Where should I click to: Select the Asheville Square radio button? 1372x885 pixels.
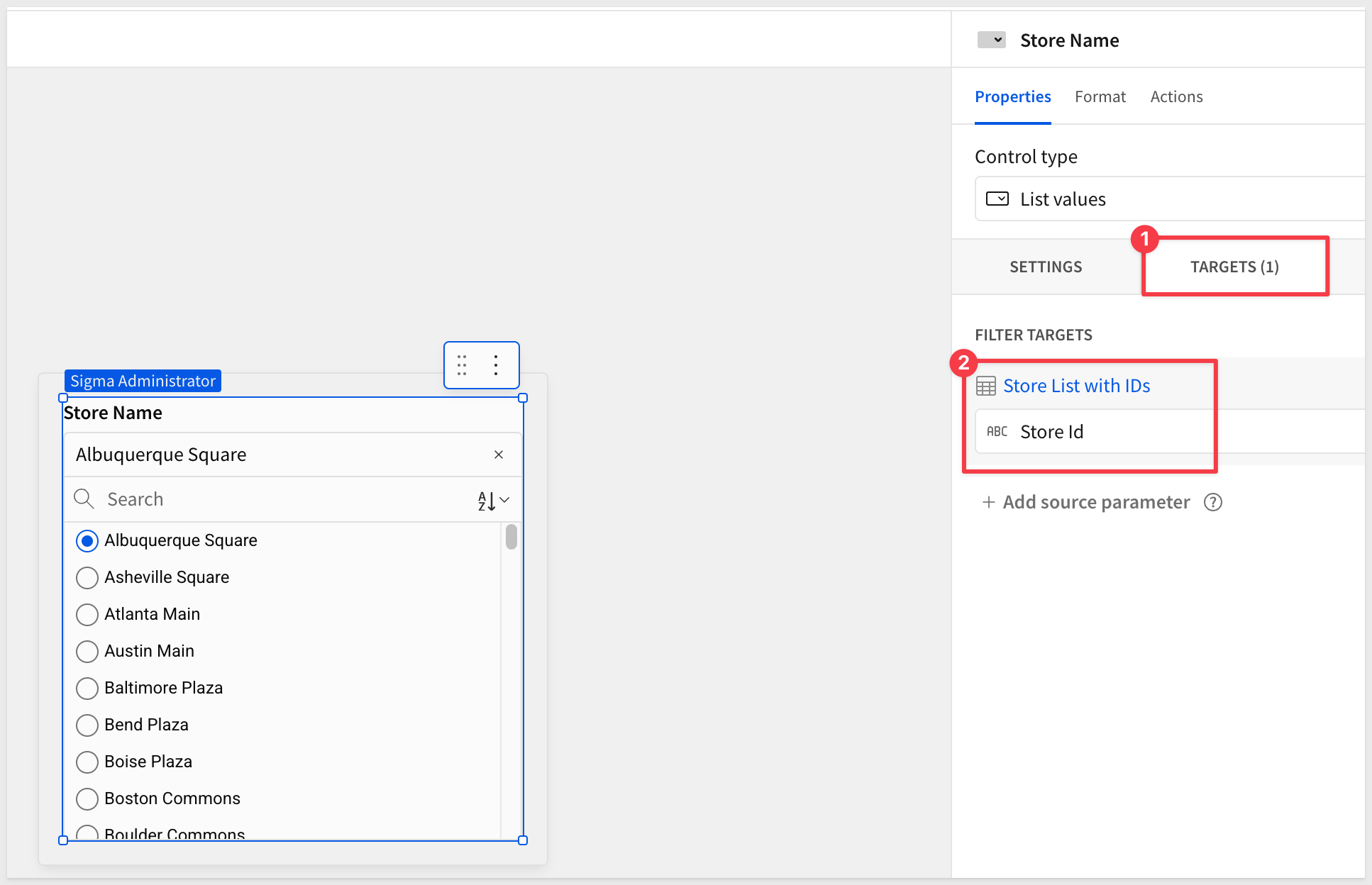click(x=87, y=578)
